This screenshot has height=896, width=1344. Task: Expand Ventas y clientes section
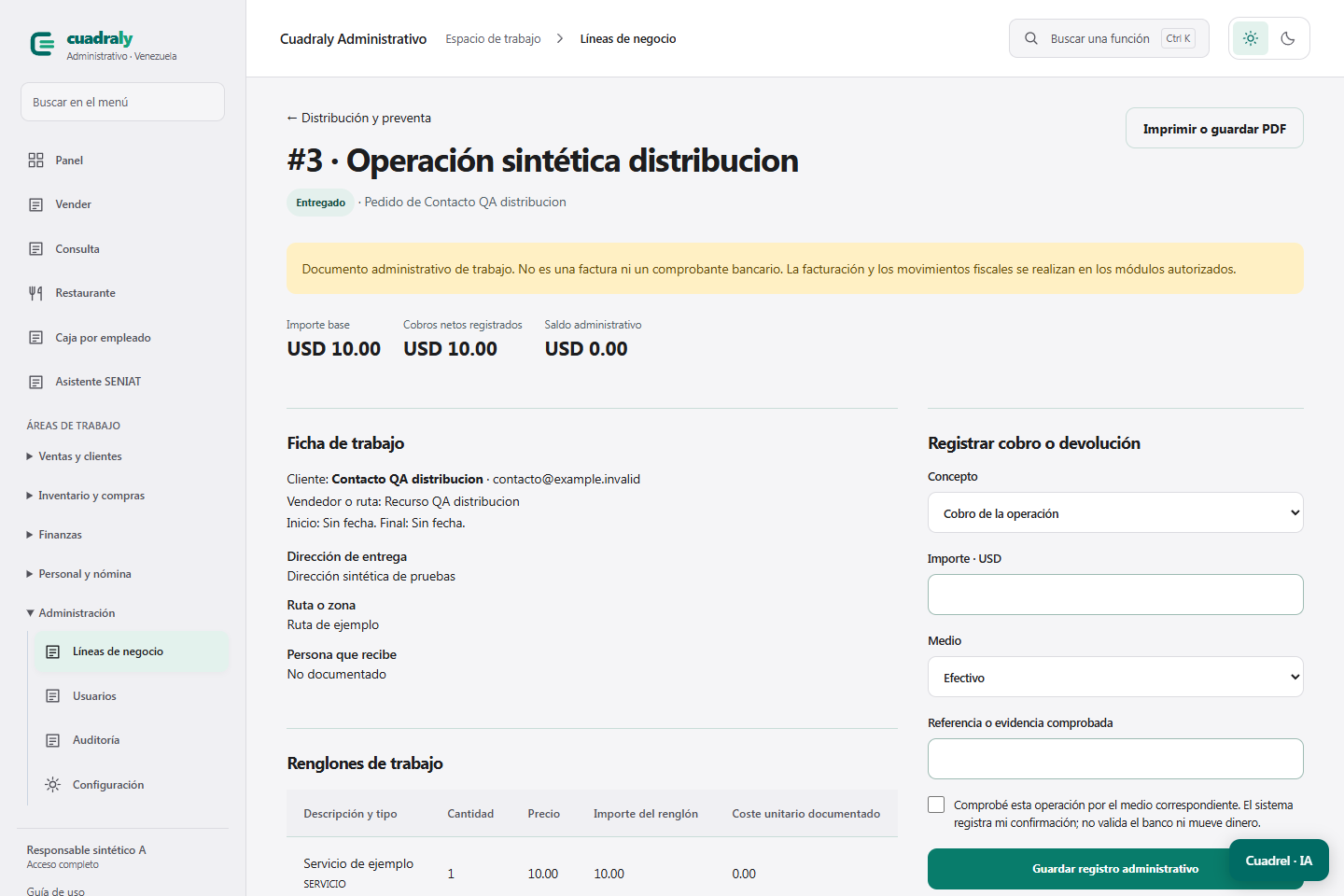click(75, 456)
